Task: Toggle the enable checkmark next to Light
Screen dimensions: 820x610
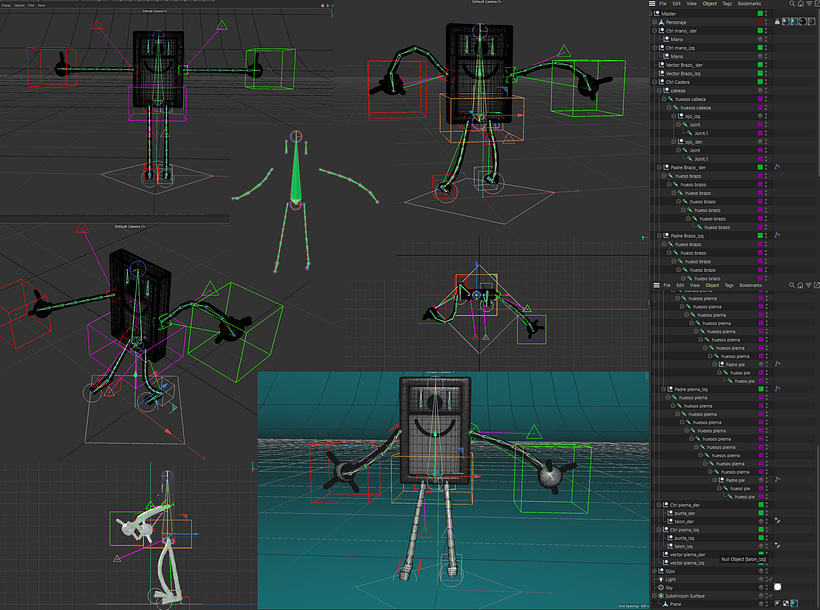Action: [x=771, y=579]
